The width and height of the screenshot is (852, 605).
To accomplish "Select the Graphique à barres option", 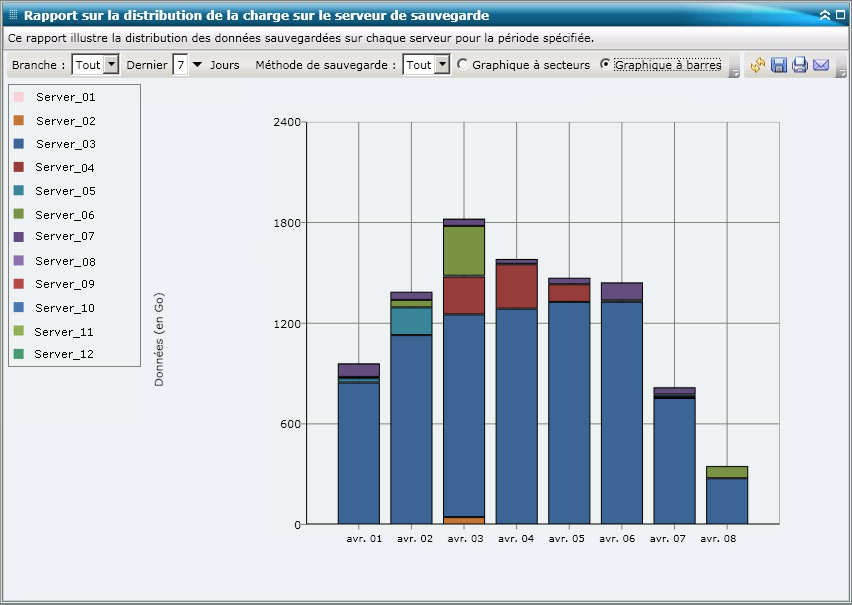I will point(606,64).
